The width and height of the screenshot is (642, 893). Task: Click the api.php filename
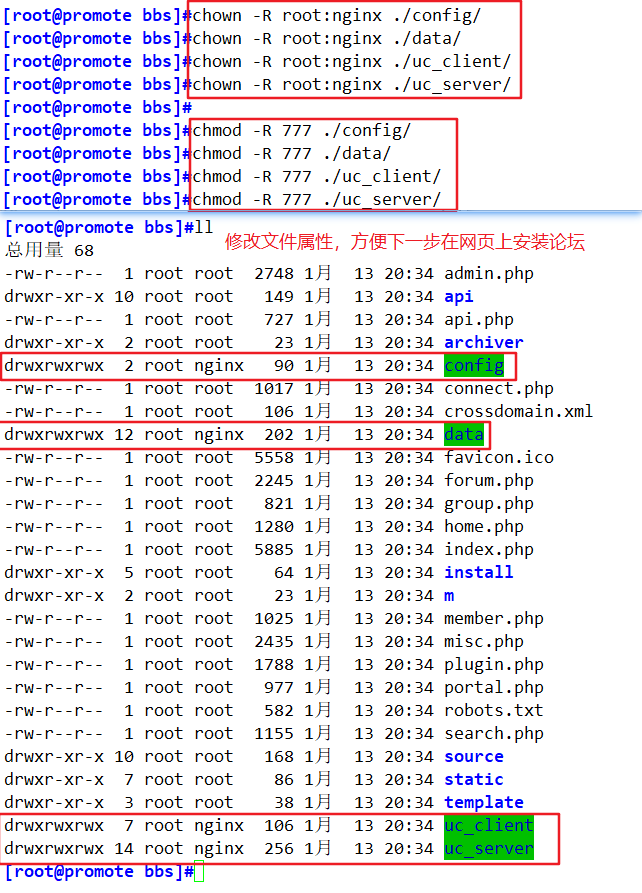click(479, 320)
